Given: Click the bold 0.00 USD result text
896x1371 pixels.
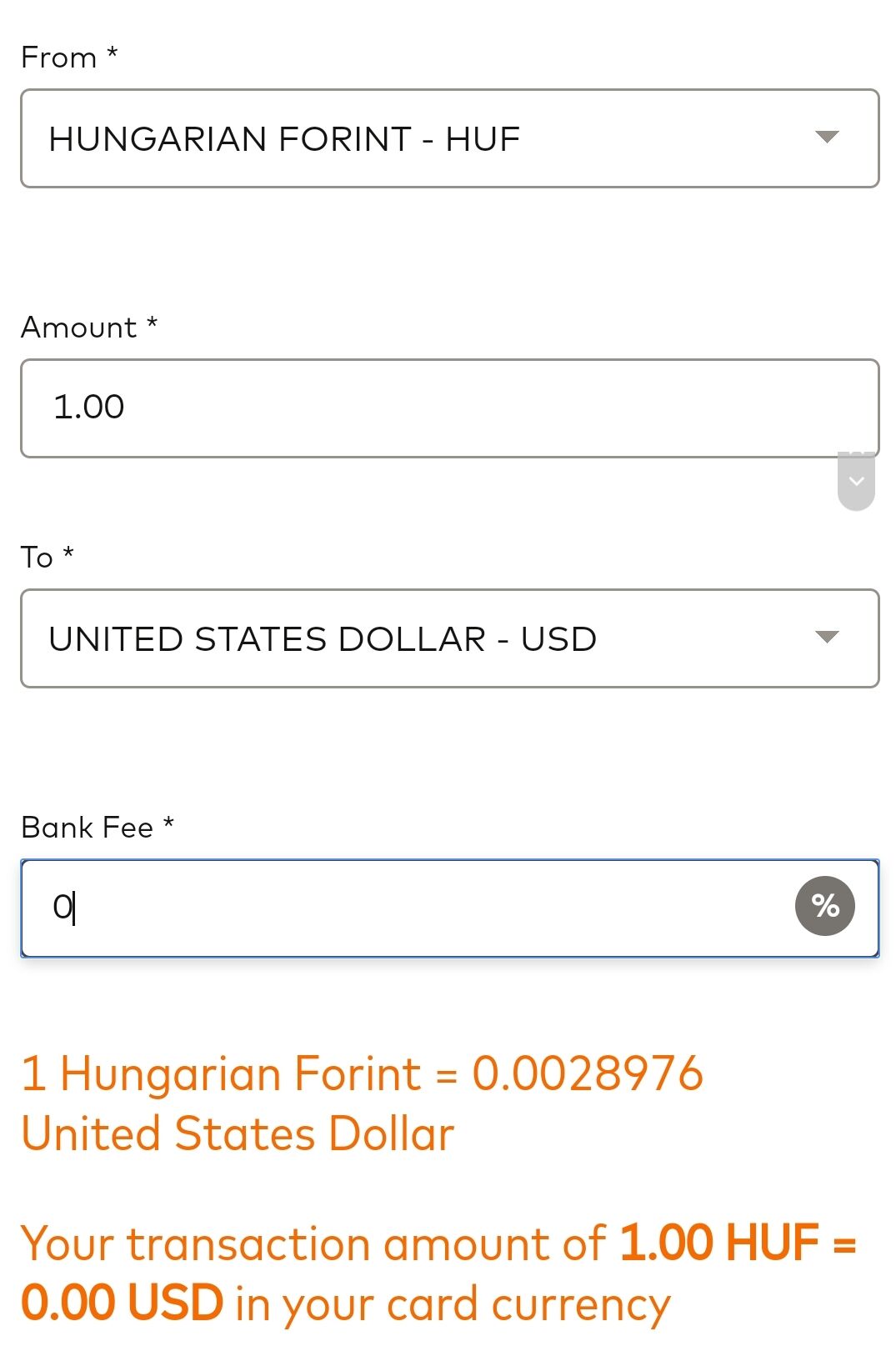Looking at the screenshot, I should [x=122, y=1303].
